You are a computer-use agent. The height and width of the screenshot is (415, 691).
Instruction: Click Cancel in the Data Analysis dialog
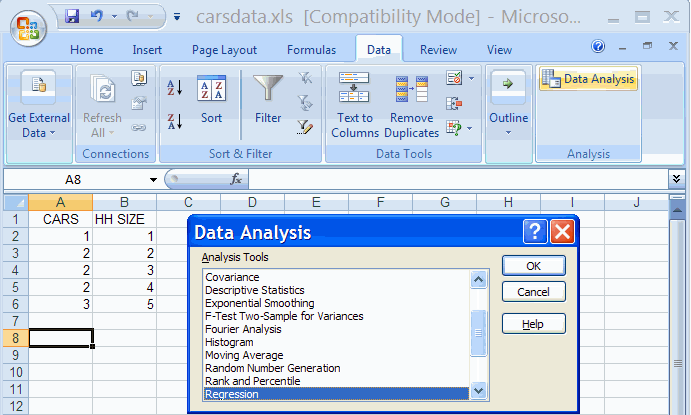[x=533, y=293]
